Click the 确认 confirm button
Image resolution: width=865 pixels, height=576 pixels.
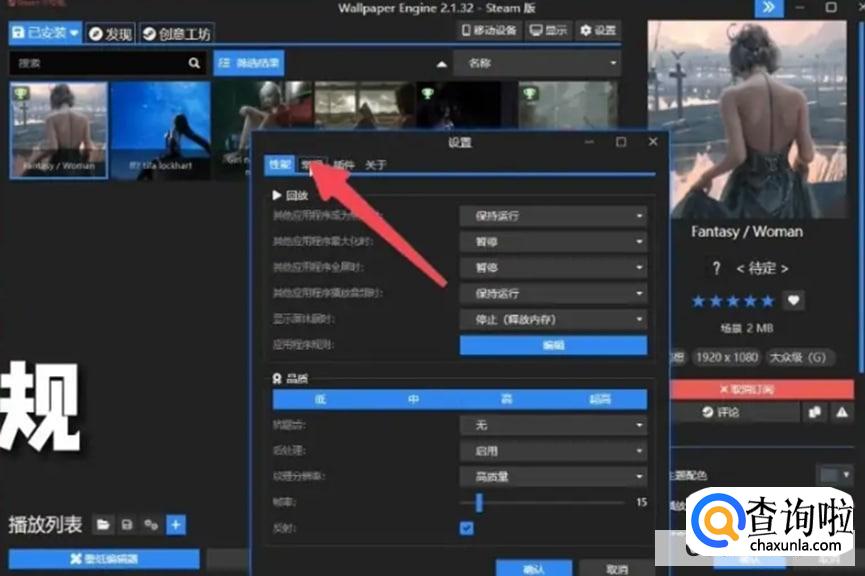[x=534, y=568]
